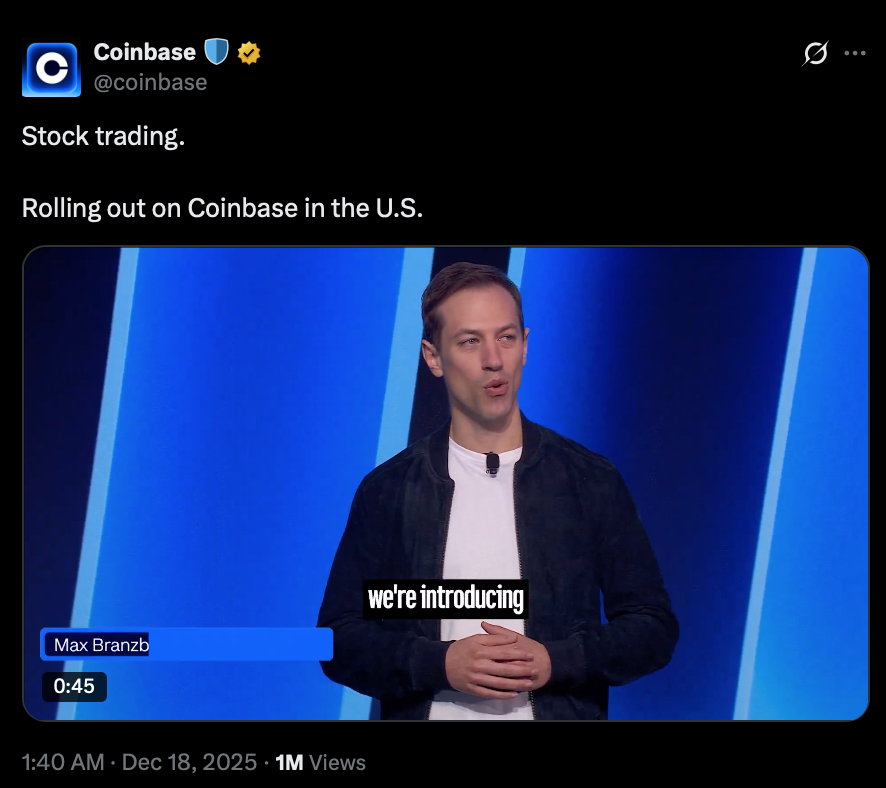The width and height of the screenshot is (886, 788).
Task: Click the "Rolling out on Coinbase" text line
Action: [x=222, y=208]
